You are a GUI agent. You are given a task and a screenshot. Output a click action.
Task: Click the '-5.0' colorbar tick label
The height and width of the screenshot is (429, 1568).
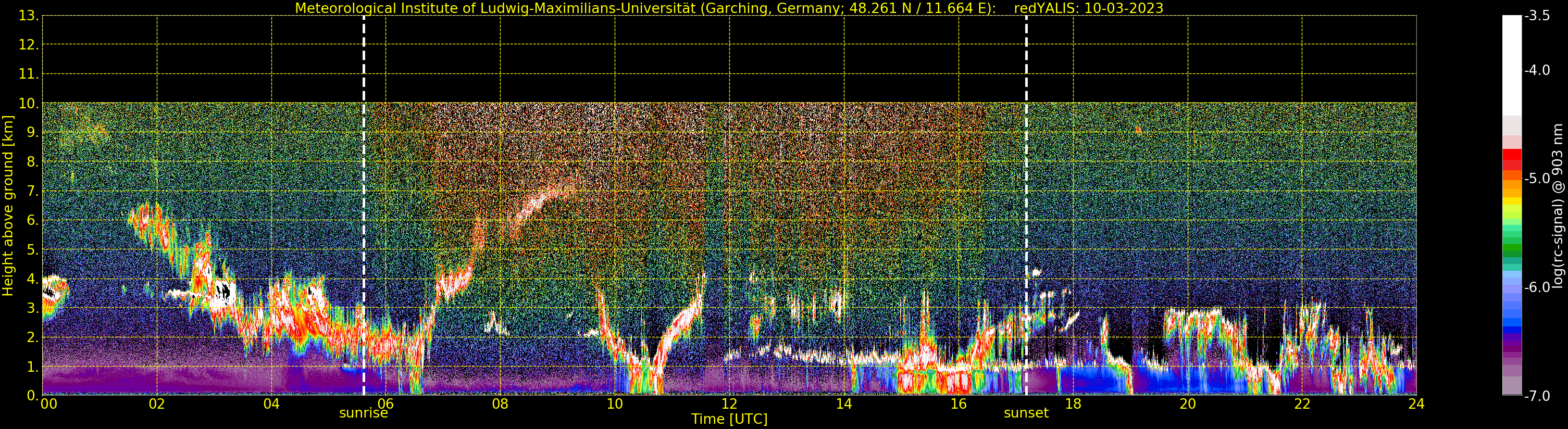[x=1538, y=178]
